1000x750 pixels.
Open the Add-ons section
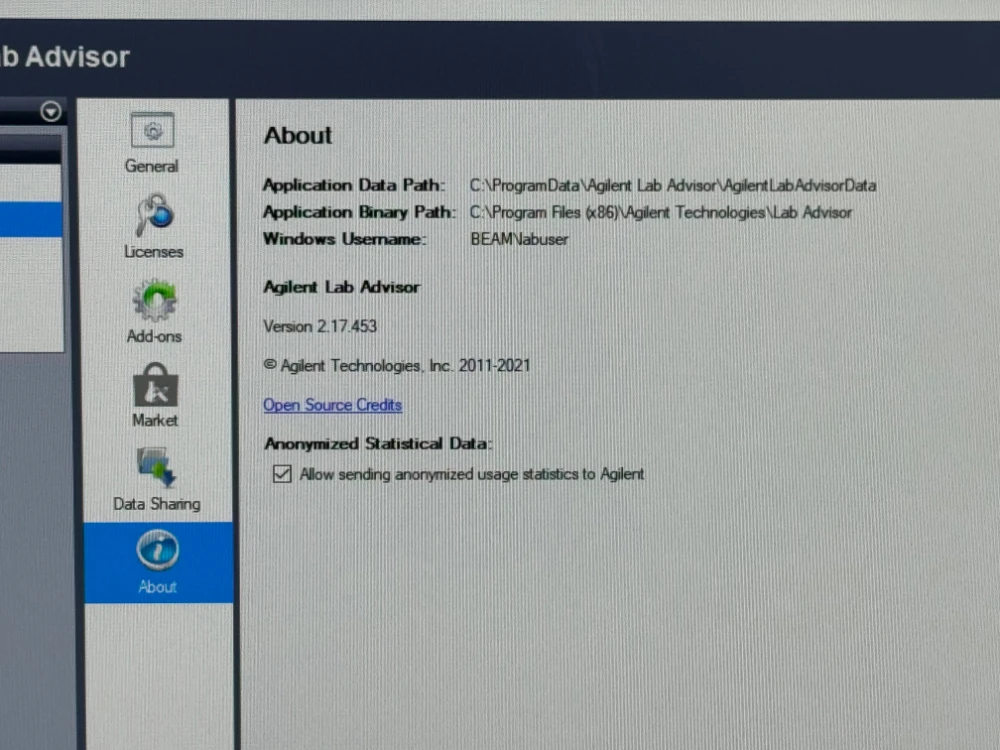pyautogui.click(x=154, y=311)
